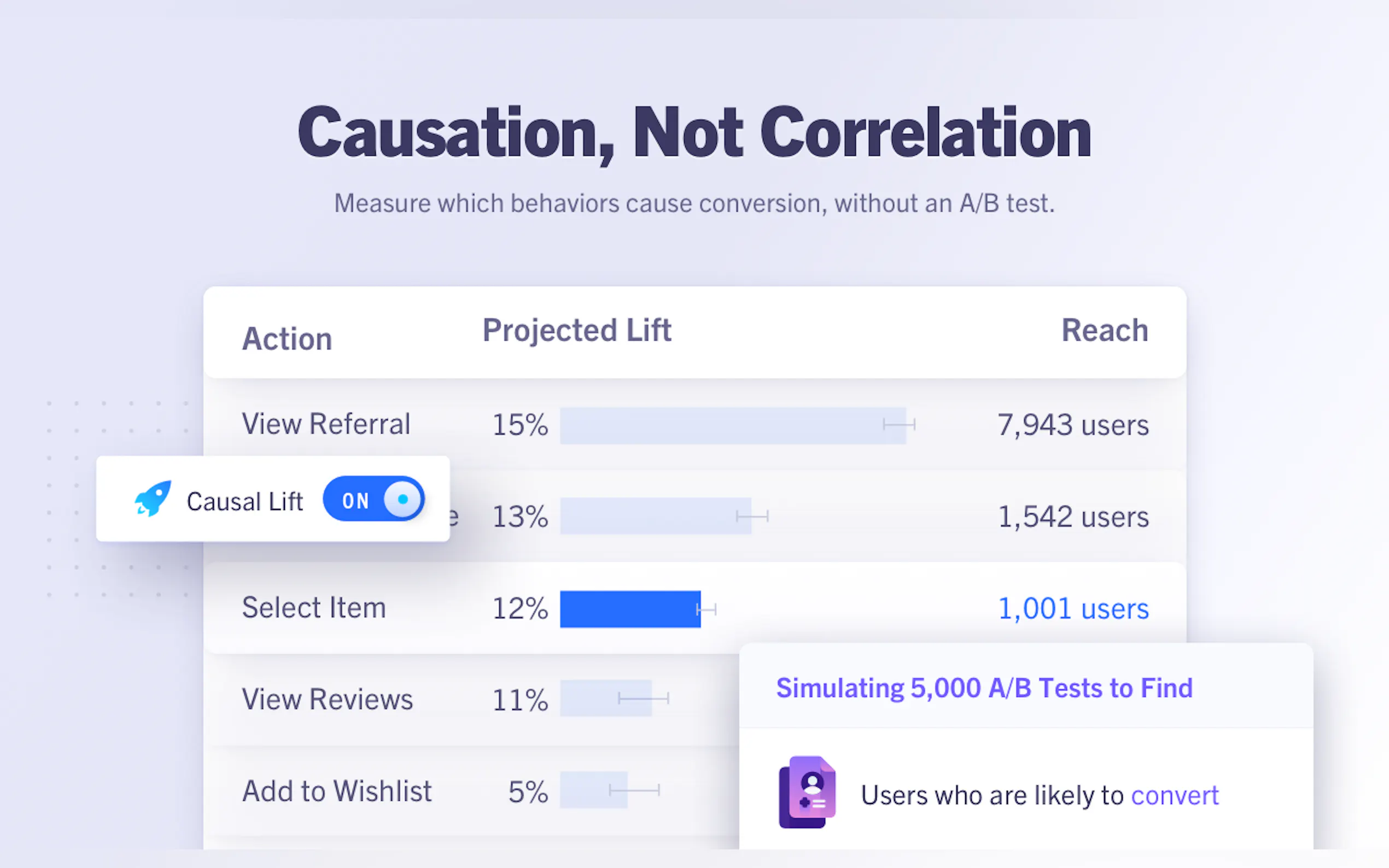Click the 11% View Reviews lift bar
This screenshot has height=868, width=1389.
click(606, 699)
